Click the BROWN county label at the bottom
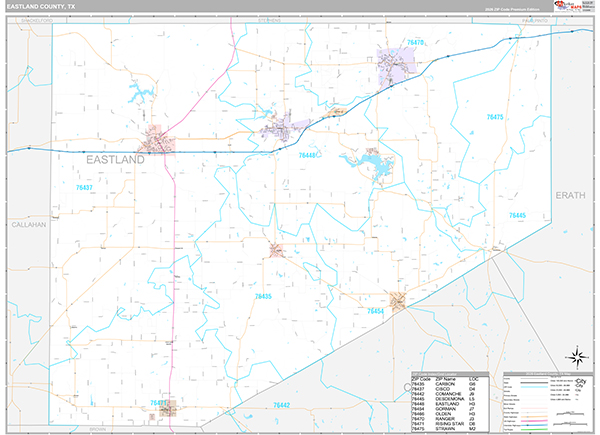This screenshot has width=600, height=435. click(x=98, y=429)
